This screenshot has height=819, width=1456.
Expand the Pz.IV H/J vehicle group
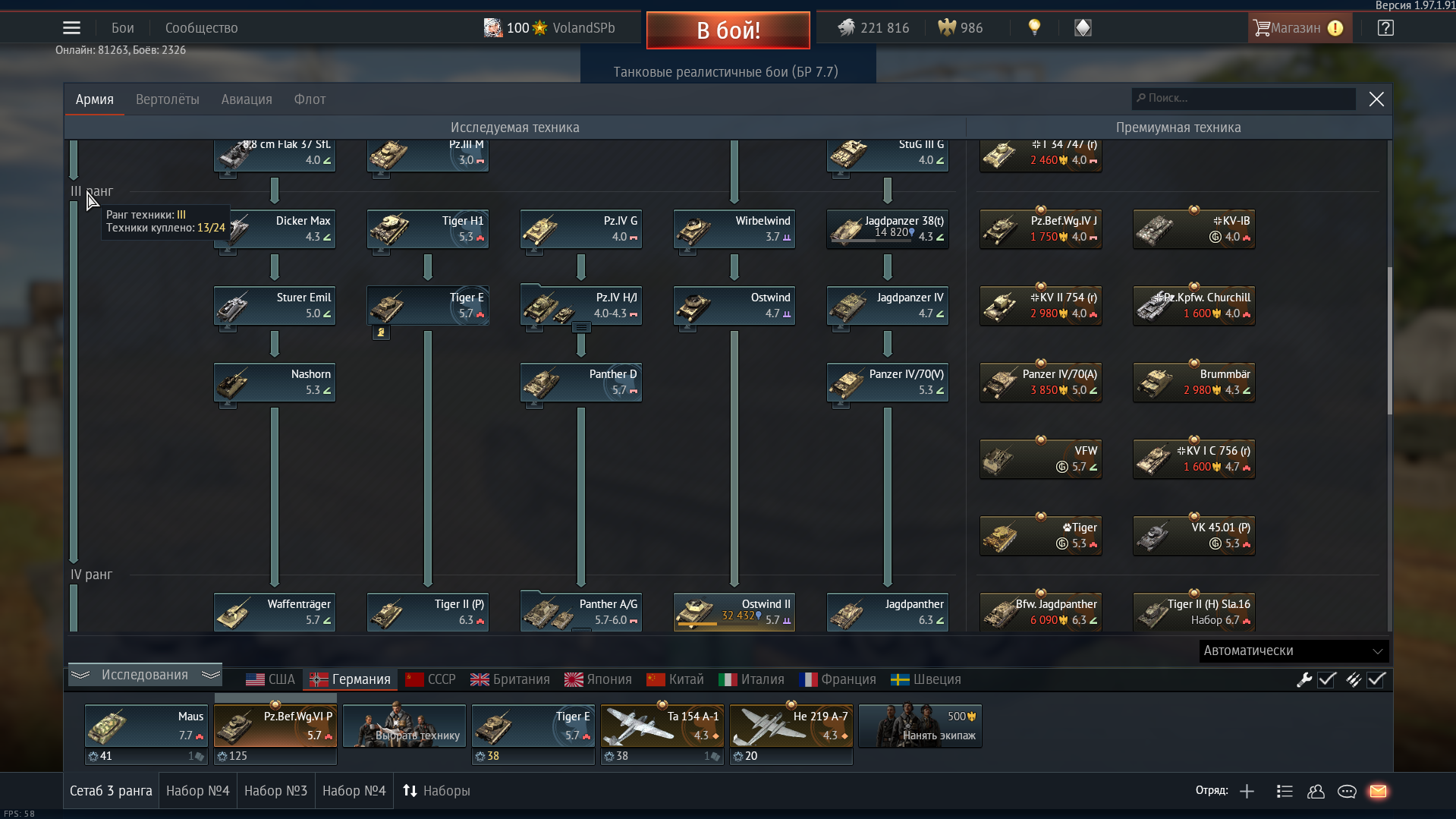tap(581, 327)
